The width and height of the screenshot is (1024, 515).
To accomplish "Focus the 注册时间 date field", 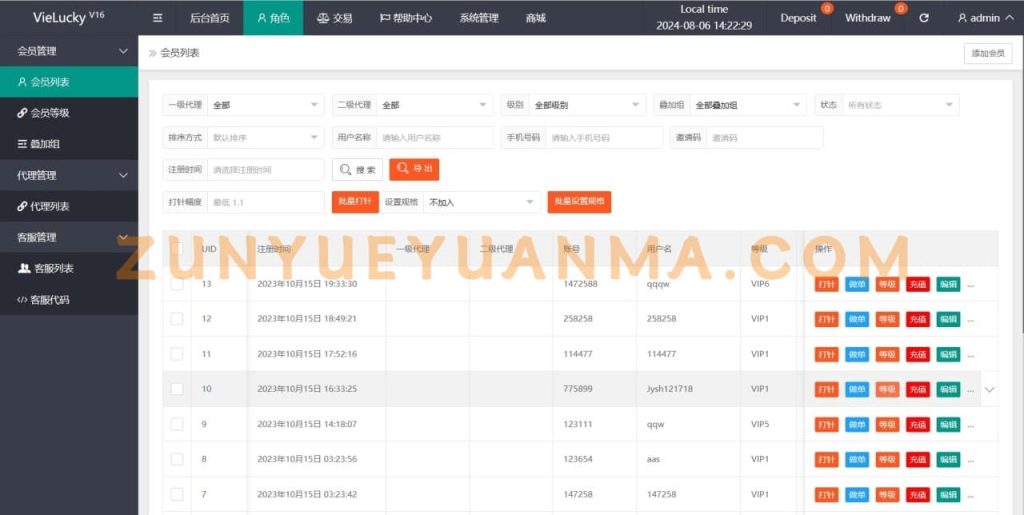I will [265, 170].
